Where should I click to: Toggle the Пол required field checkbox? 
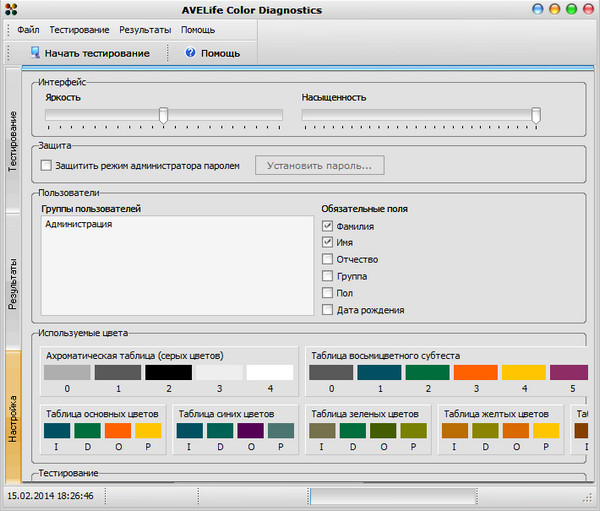(327, 293)
